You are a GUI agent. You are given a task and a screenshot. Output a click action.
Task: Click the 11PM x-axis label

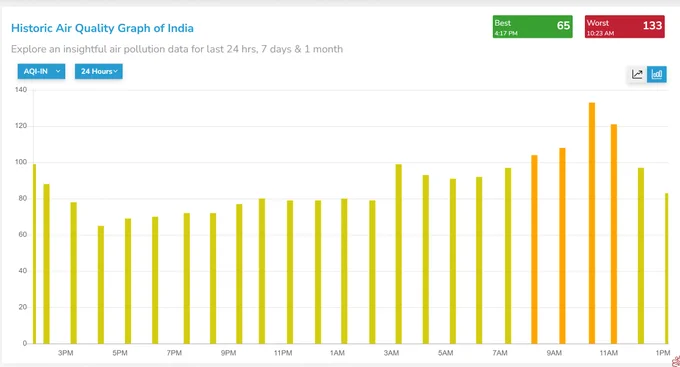[x=283, y=353]
